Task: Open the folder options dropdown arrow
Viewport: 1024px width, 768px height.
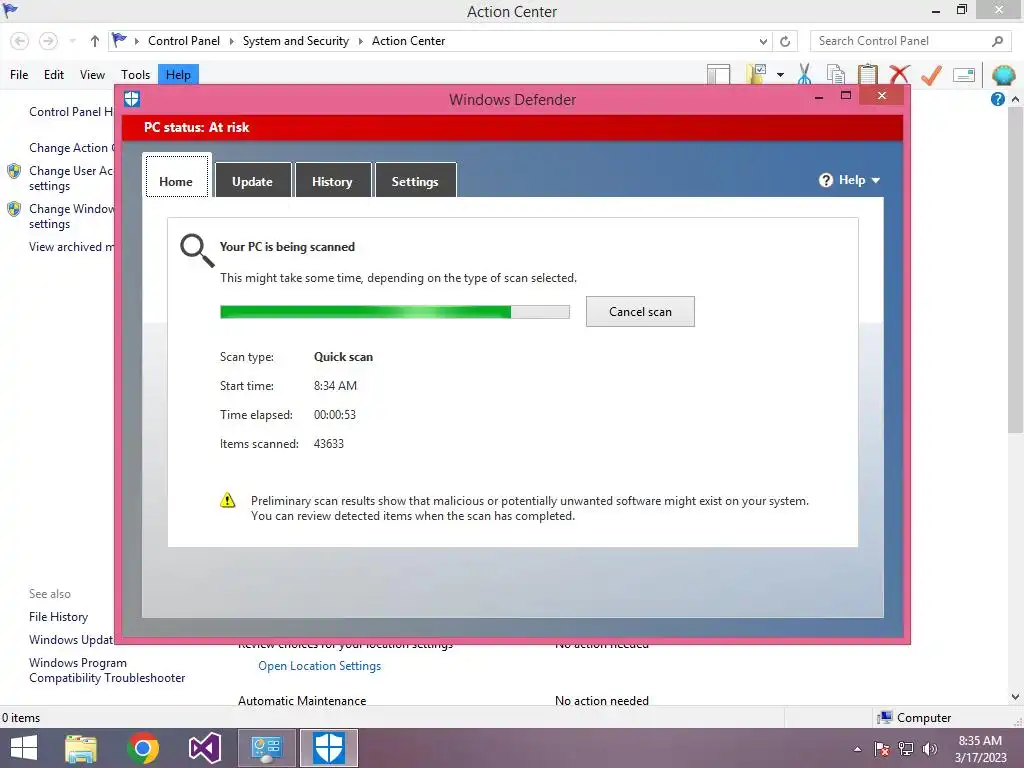Action: click(x=780, y=75)
